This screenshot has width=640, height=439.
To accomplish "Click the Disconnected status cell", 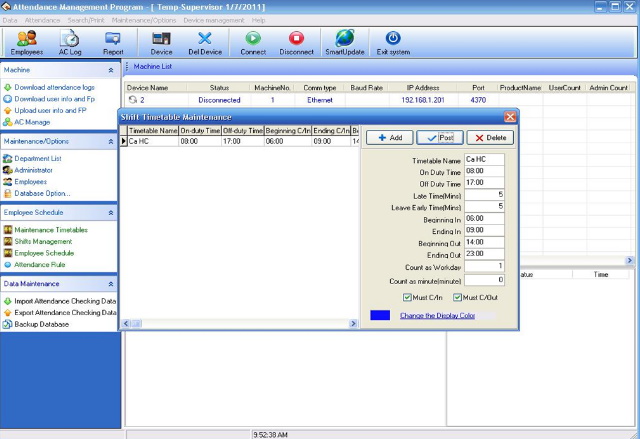I will pos(219,100).
